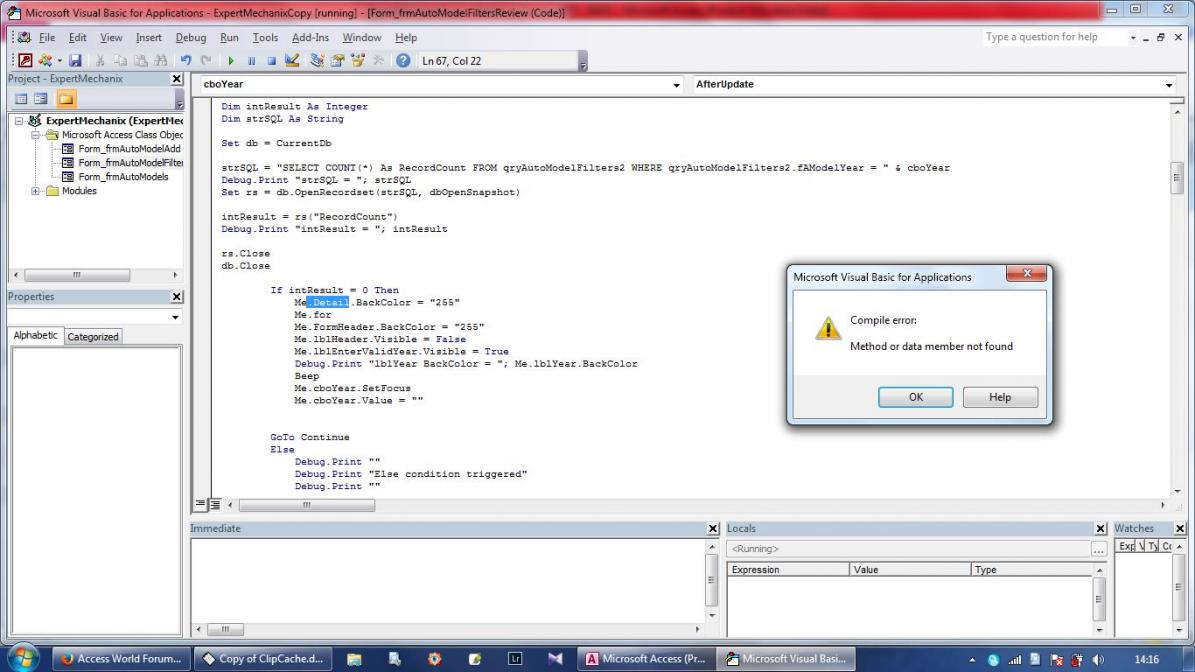Viewport: 1195px width, 672px height.
Task: Open Properties Window toolbar icon
Action: (x=338, y=61)
